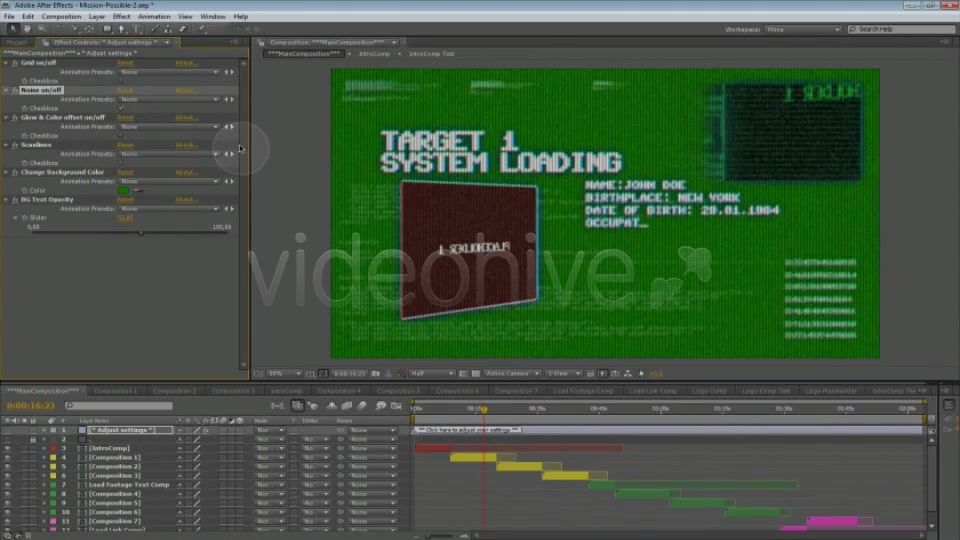This screenshot has height=540, width=960.
Task: Click the timeline current time 0:00:16:23
Action: (31, 405)
